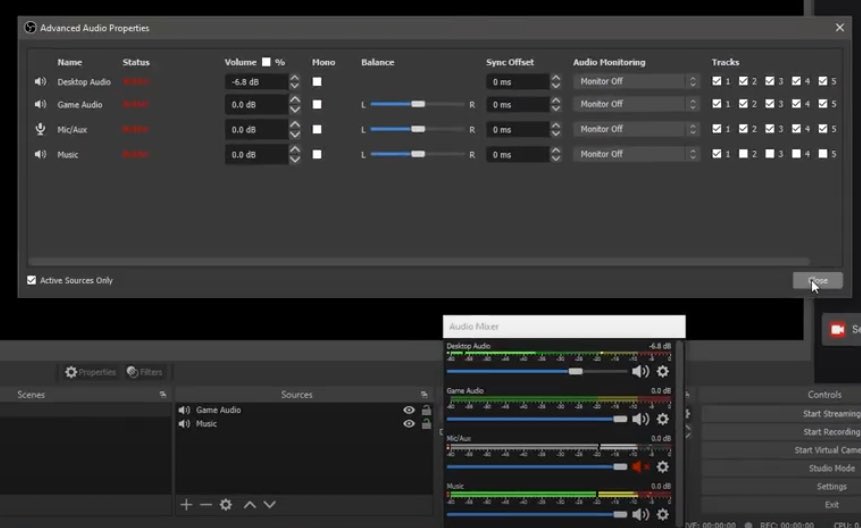Open source Filters toolbar button
Viewport: 861px width, 528px height.
[x=144, y=372]
